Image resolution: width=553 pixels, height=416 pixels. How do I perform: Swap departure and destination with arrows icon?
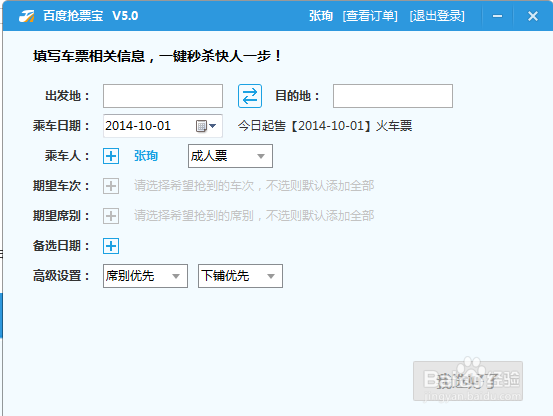[250, 96]
